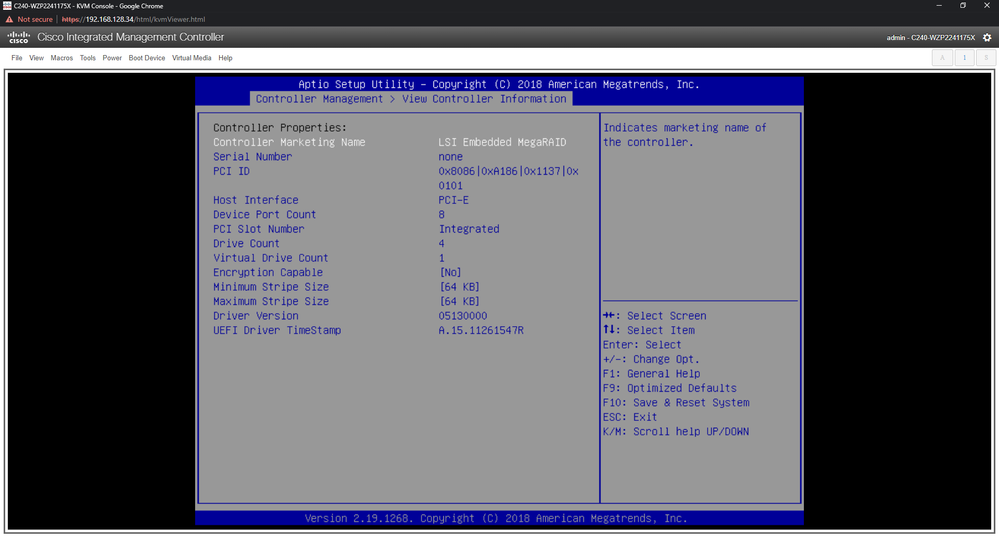Click the browser address URL field
The height and width of the screenshot is (541, 999).
pos(133,19)
